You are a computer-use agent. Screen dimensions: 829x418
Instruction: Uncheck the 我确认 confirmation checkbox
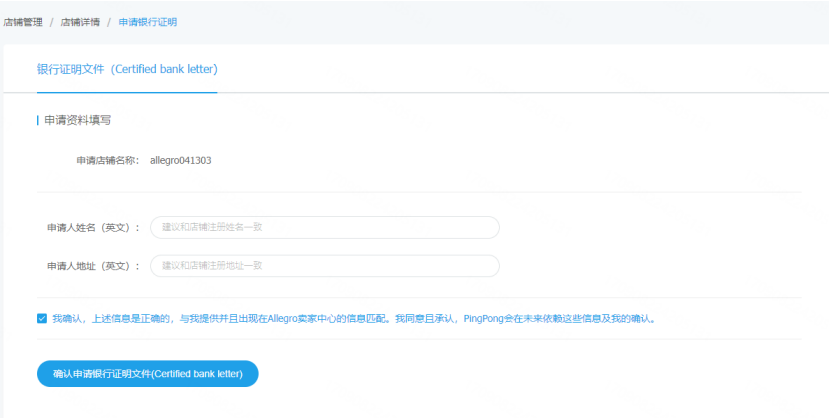[x=42, y=319]
